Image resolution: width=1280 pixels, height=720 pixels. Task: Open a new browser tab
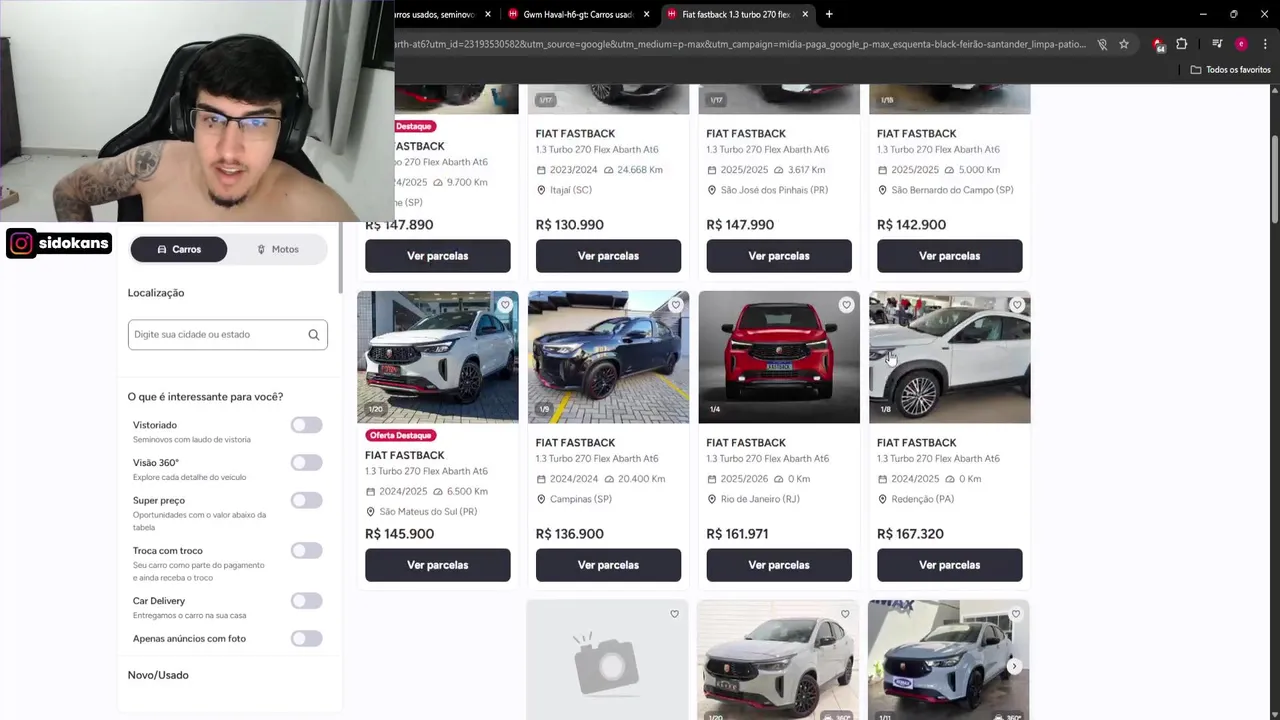[x=829, y=14]
